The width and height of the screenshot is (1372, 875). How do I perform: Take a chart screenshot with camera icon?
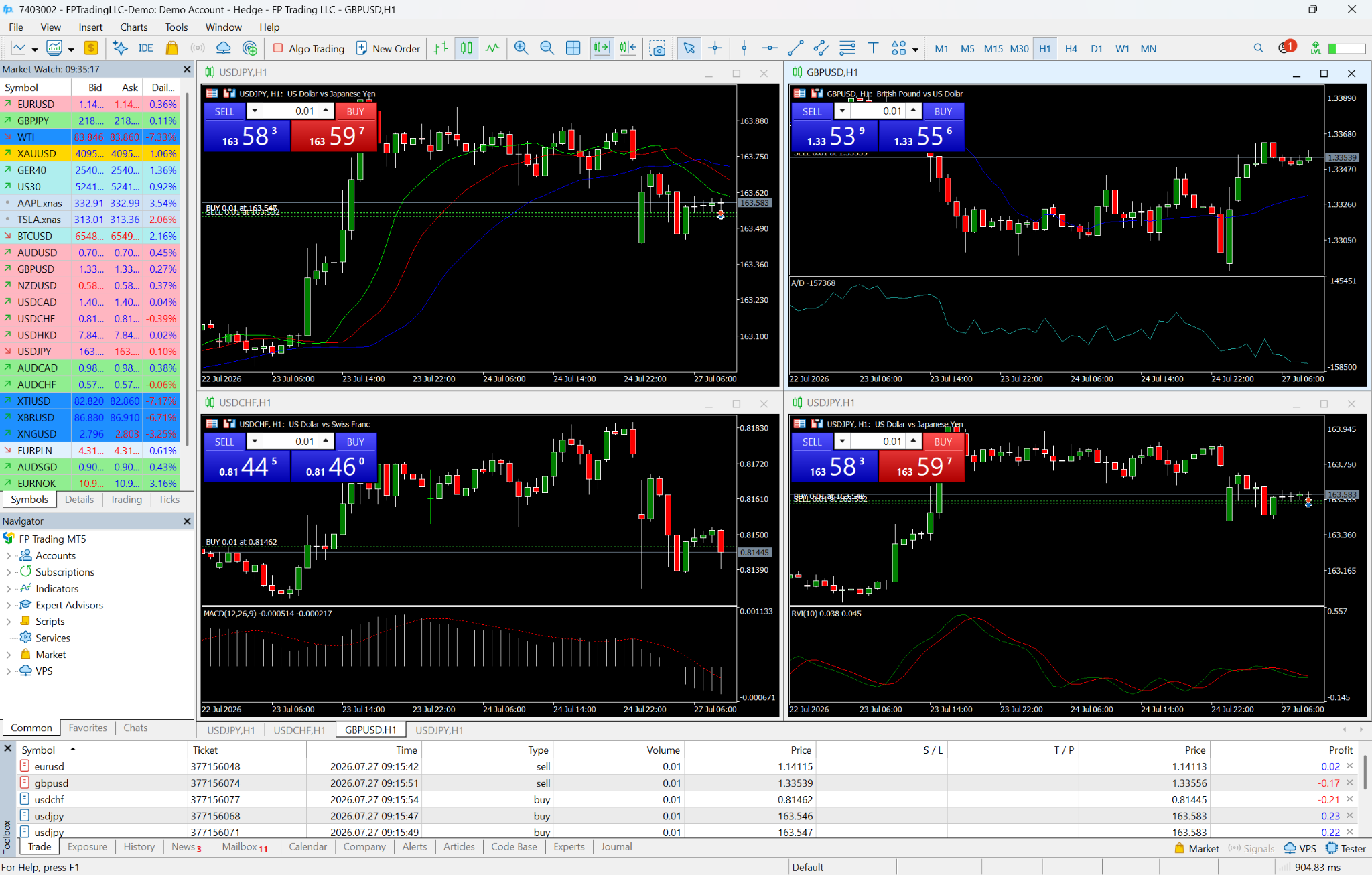point(658,48)
